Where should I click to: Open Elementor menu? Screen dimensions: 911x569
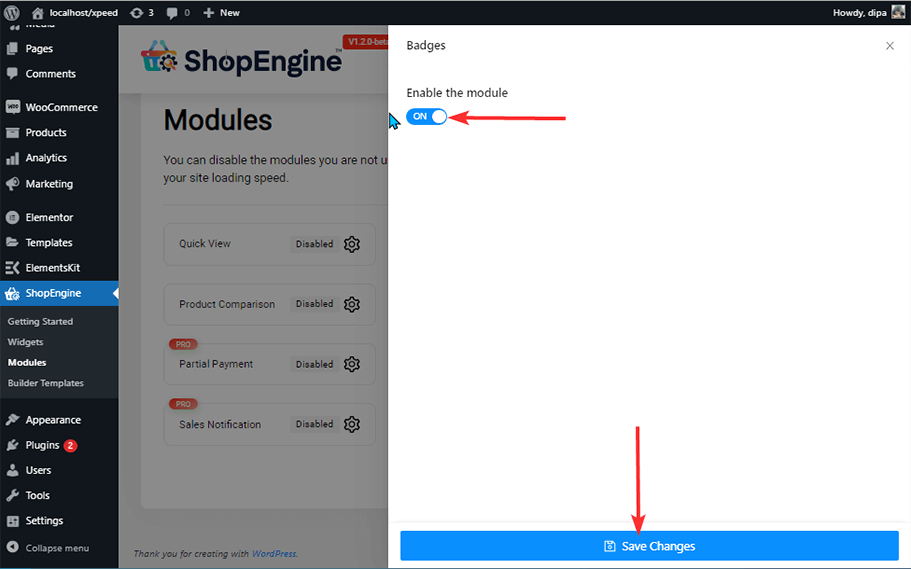tap(49, 217)
